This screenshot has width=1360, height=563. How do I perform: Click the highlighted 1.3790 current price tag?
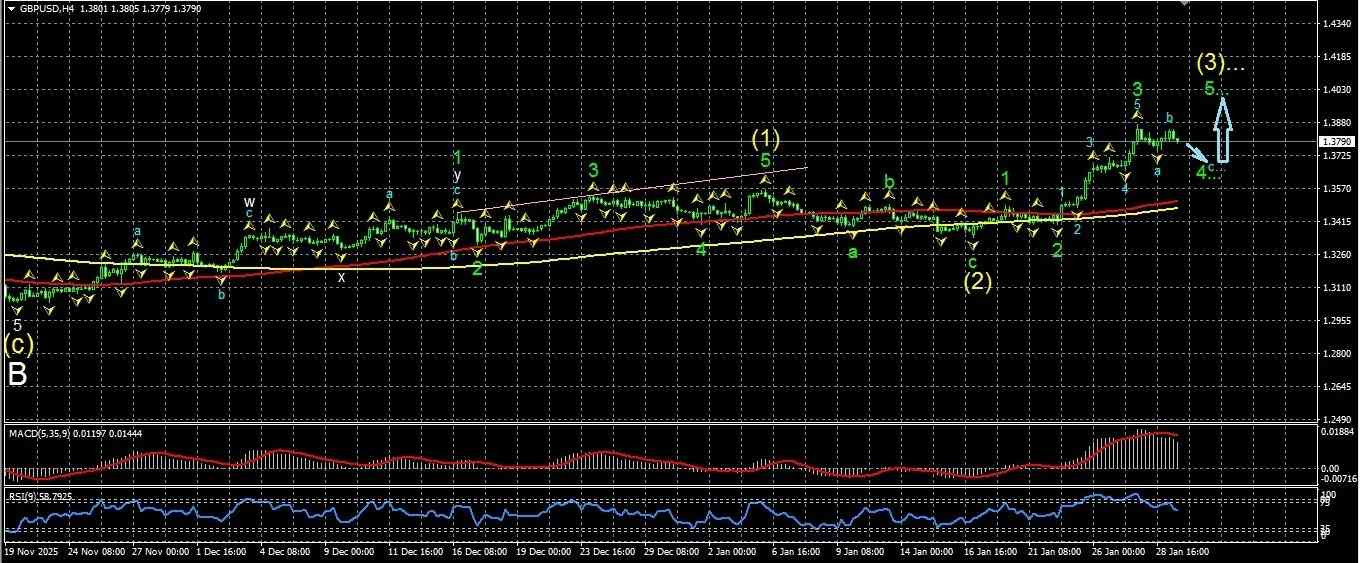1337,141
